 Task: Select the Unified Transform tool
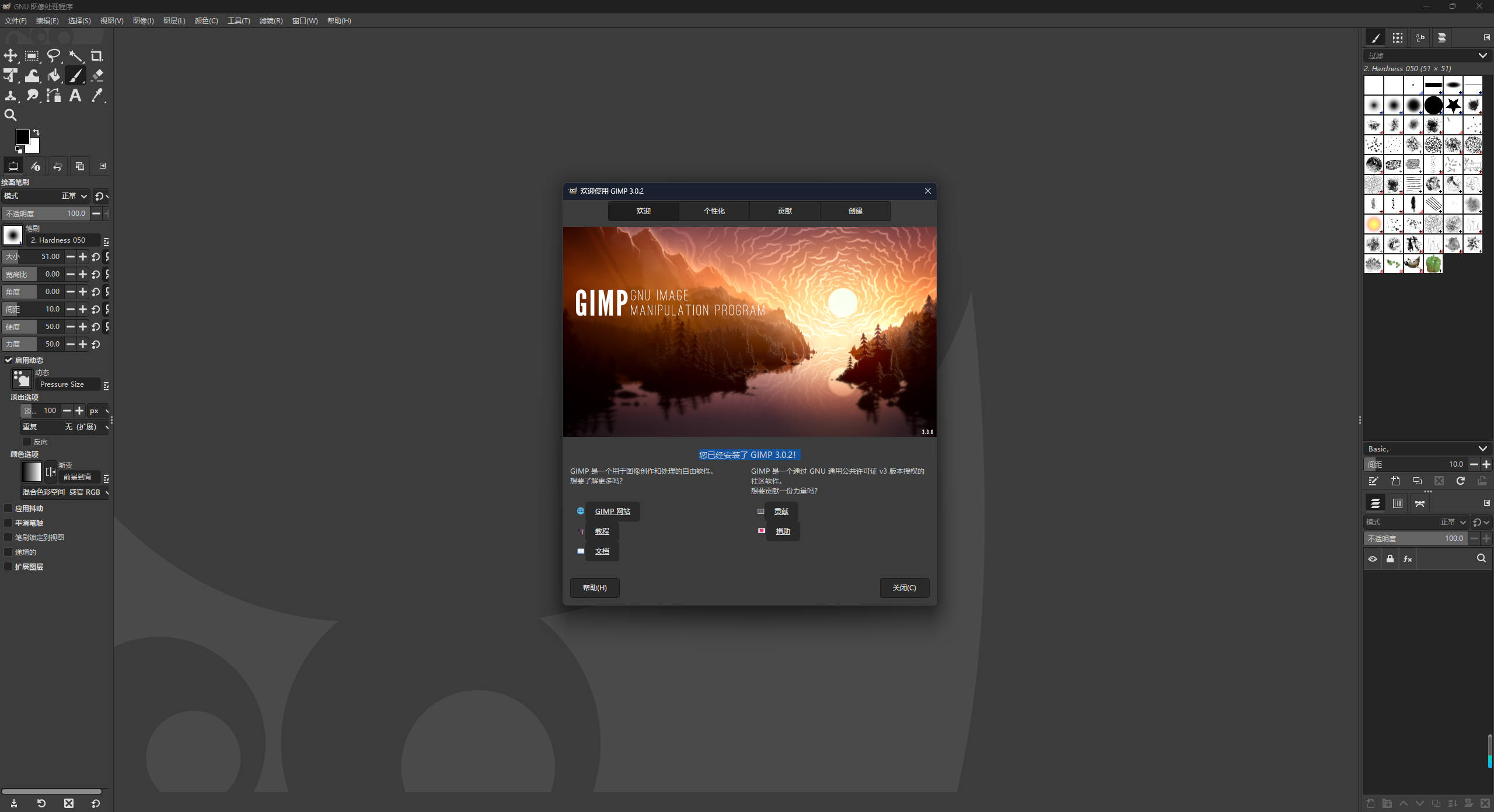pos(11,76)
